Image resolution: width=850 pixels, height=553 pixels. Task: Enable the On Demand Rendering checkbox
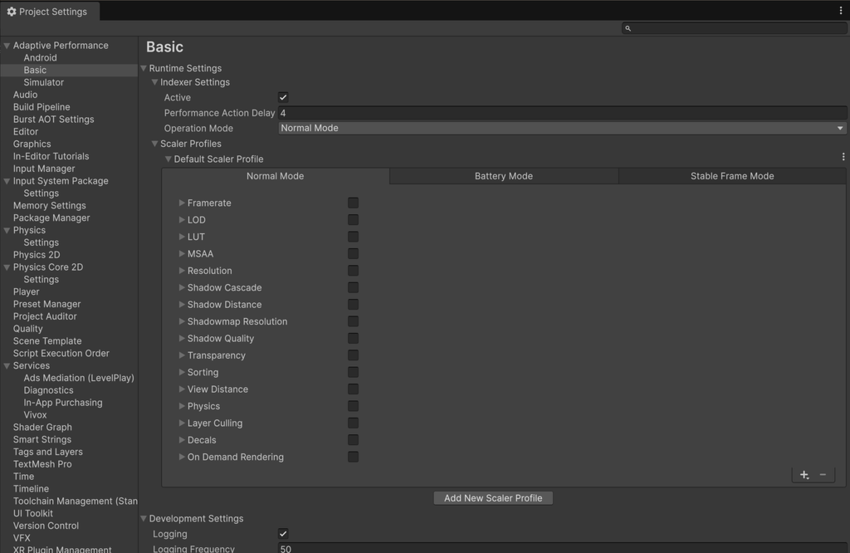[x=353, y=457]
